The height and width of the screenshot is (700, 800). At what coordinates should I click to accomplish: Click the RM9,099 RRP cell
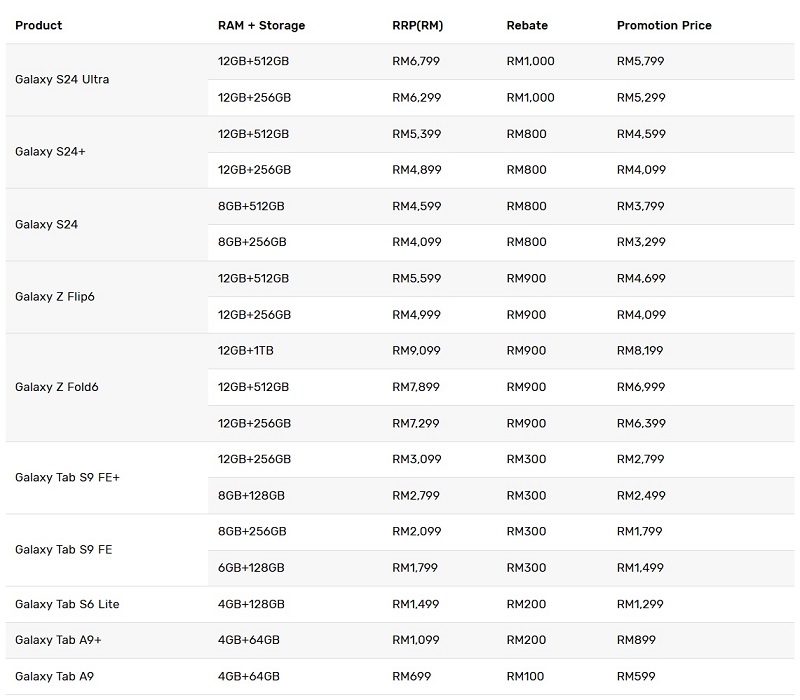click(x=416, y=351)
